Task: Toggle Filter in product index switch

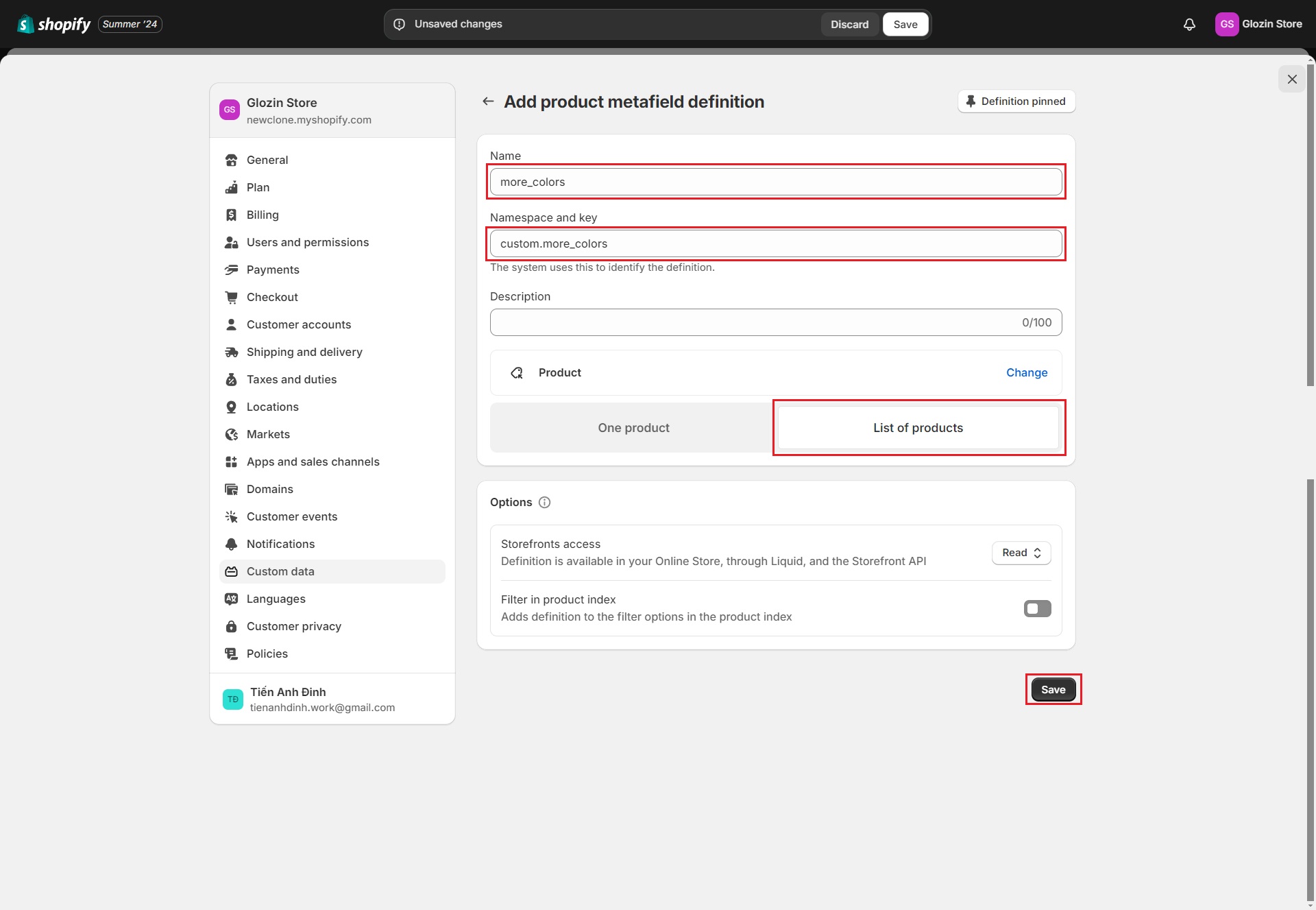Action: [1037, 609]
